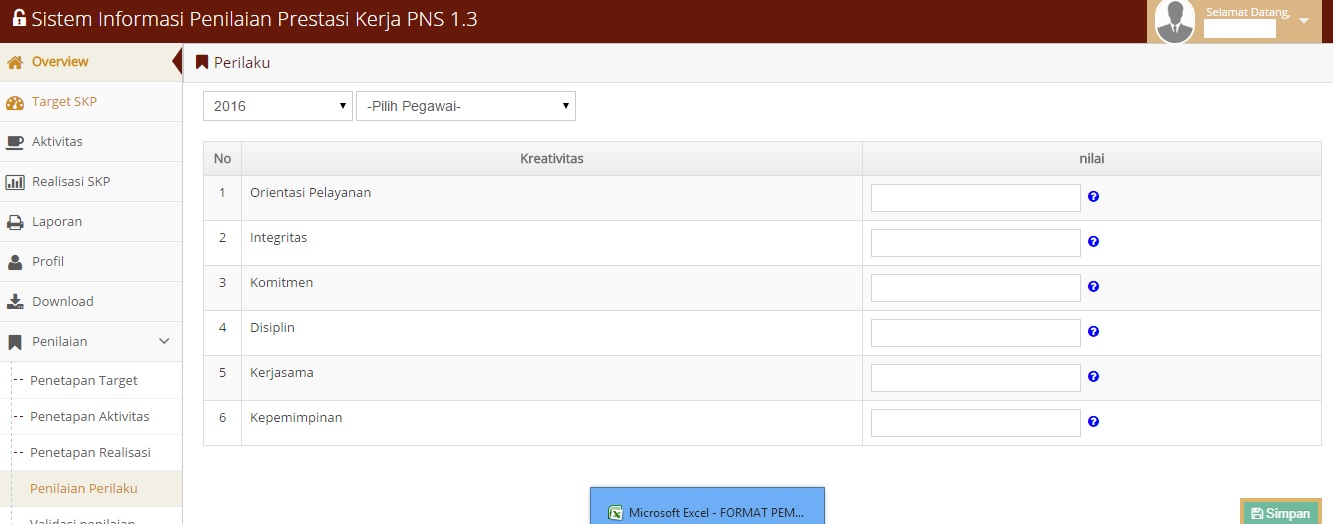Viewport: 1333px width, 524px height.
Task: Click the Simpan save button
Action: click(1280, 513)
